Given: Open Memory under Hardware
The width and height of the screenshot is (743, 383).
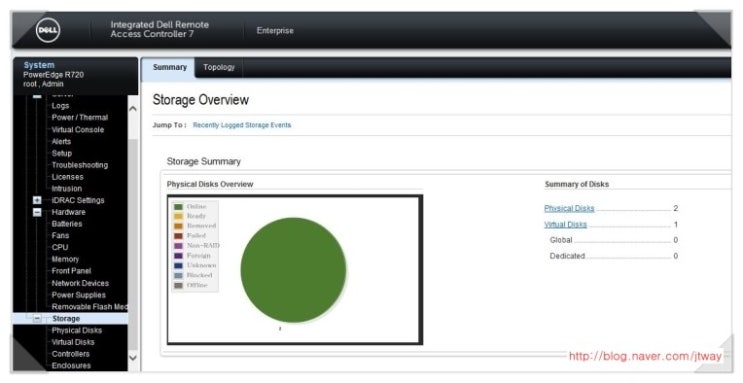Looking at the screenshot, I should [x=65, y=259].
